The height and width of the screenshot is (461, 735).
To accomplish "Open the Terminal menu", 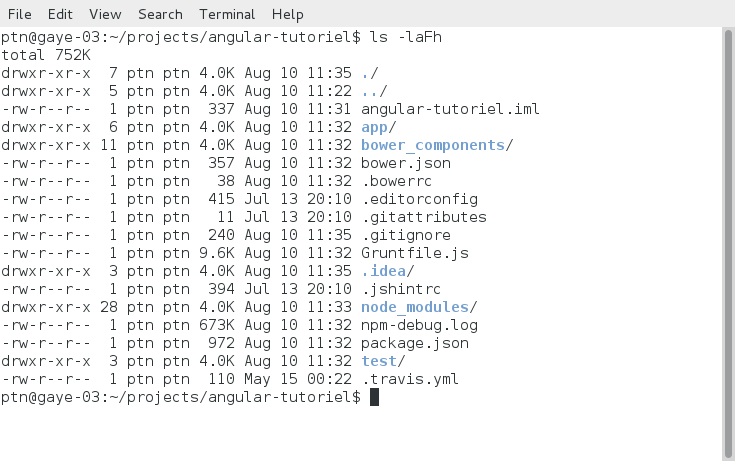I will click(227, 14).
